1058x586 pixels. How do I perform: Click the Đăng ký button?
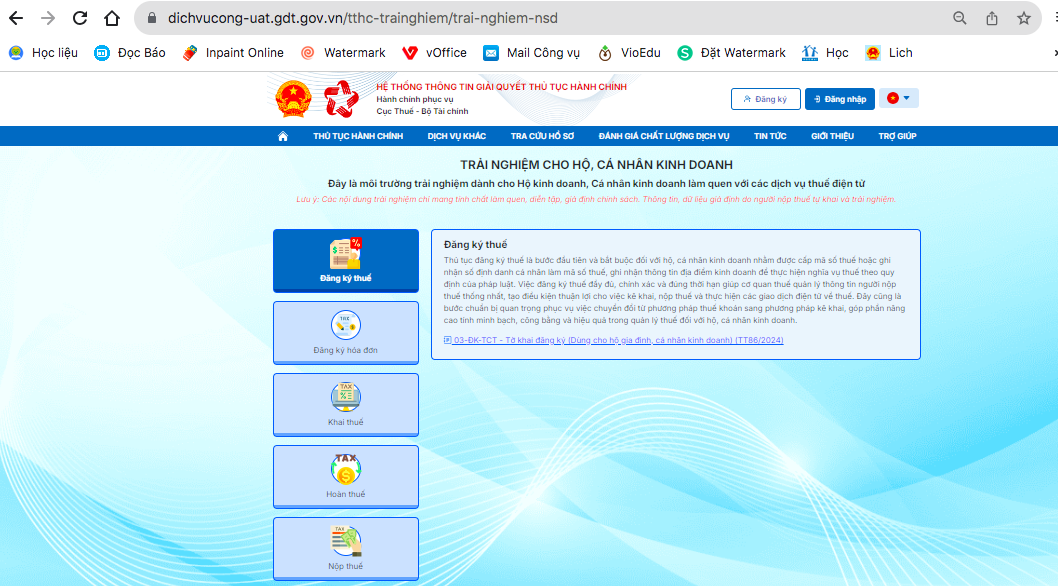click(765, 99)
